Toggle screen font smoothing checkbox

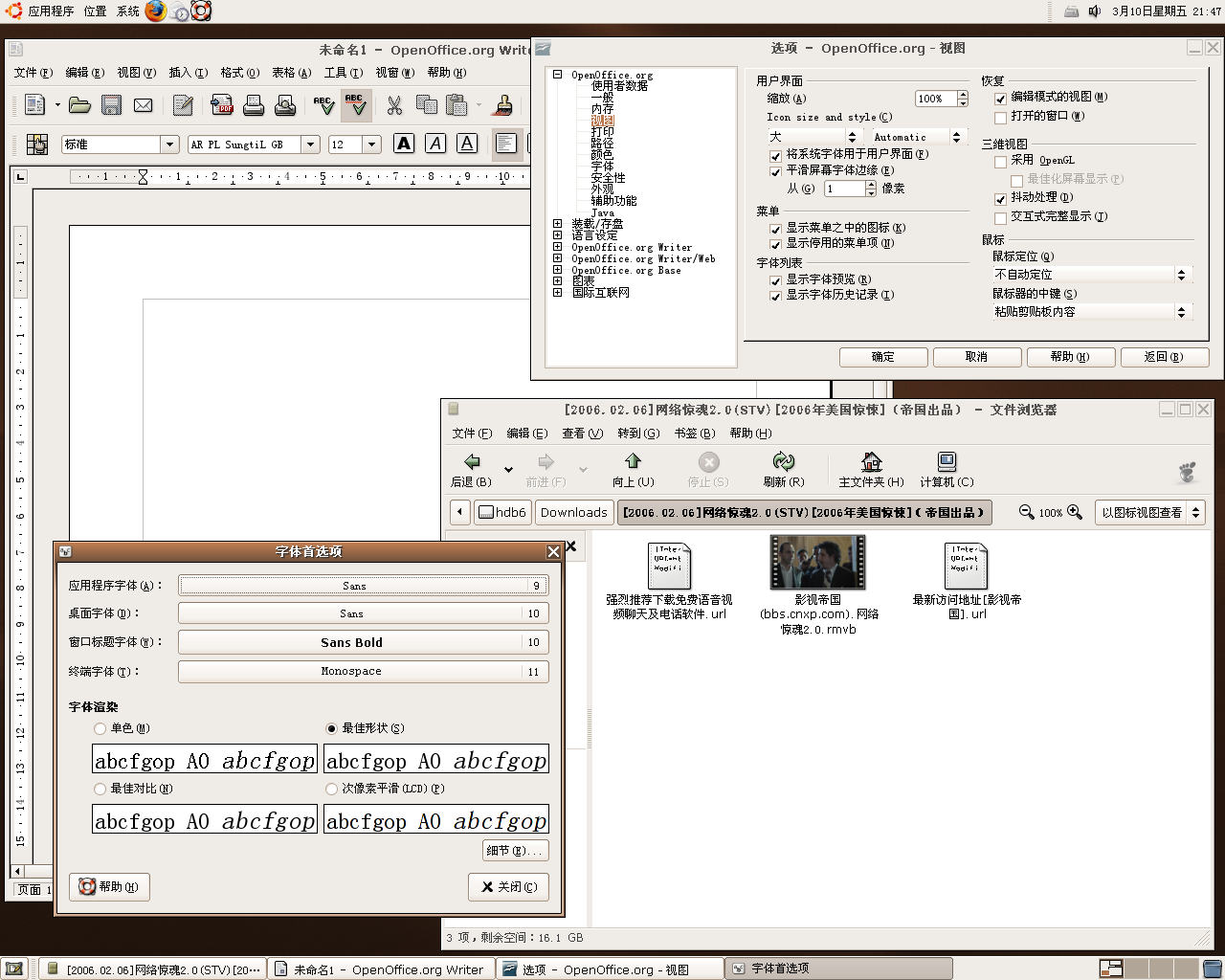[775, 171]
